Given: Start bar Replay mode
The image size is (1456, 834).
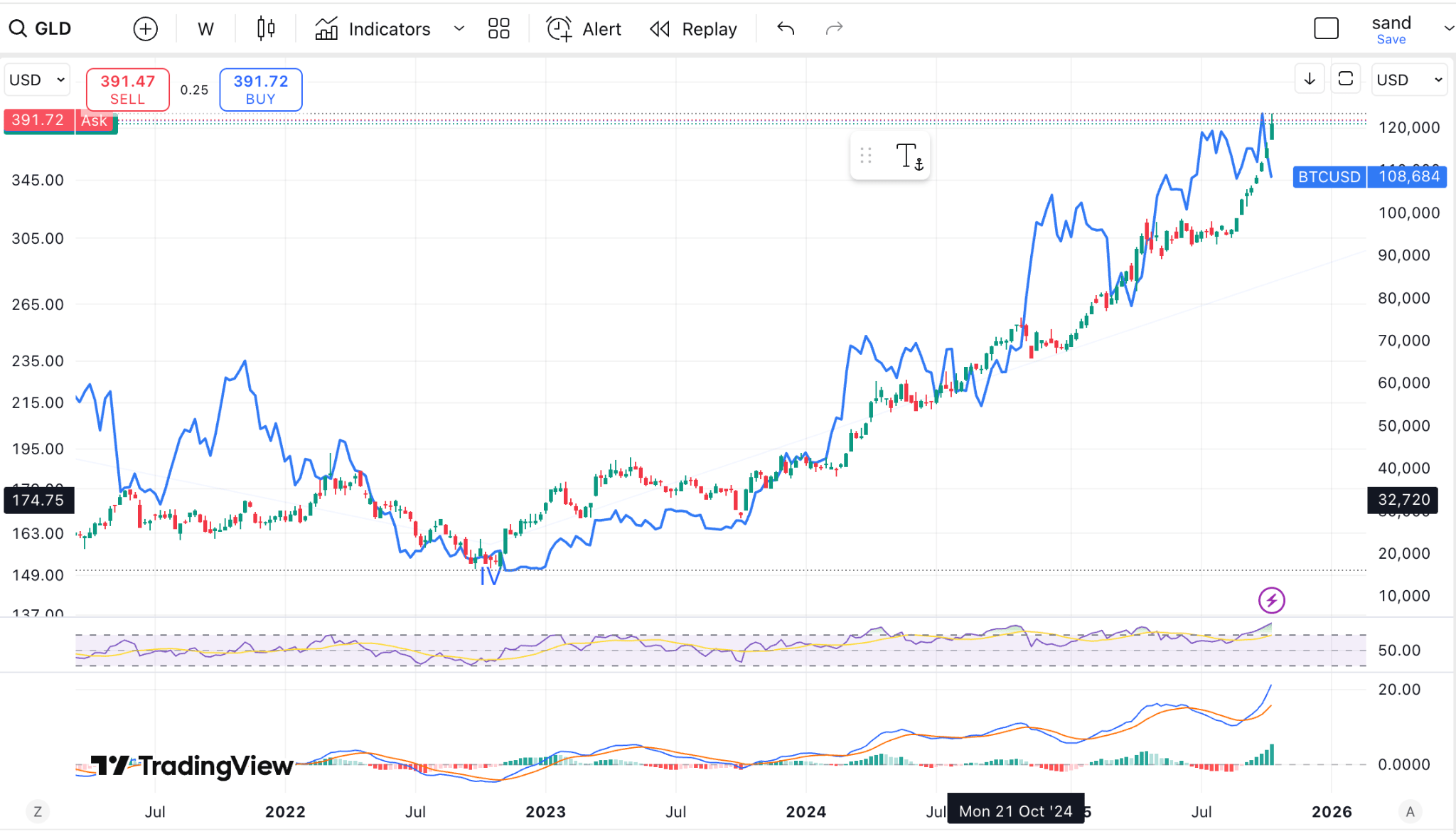Looking at the screenshot, I should click(x=693, y=28).
